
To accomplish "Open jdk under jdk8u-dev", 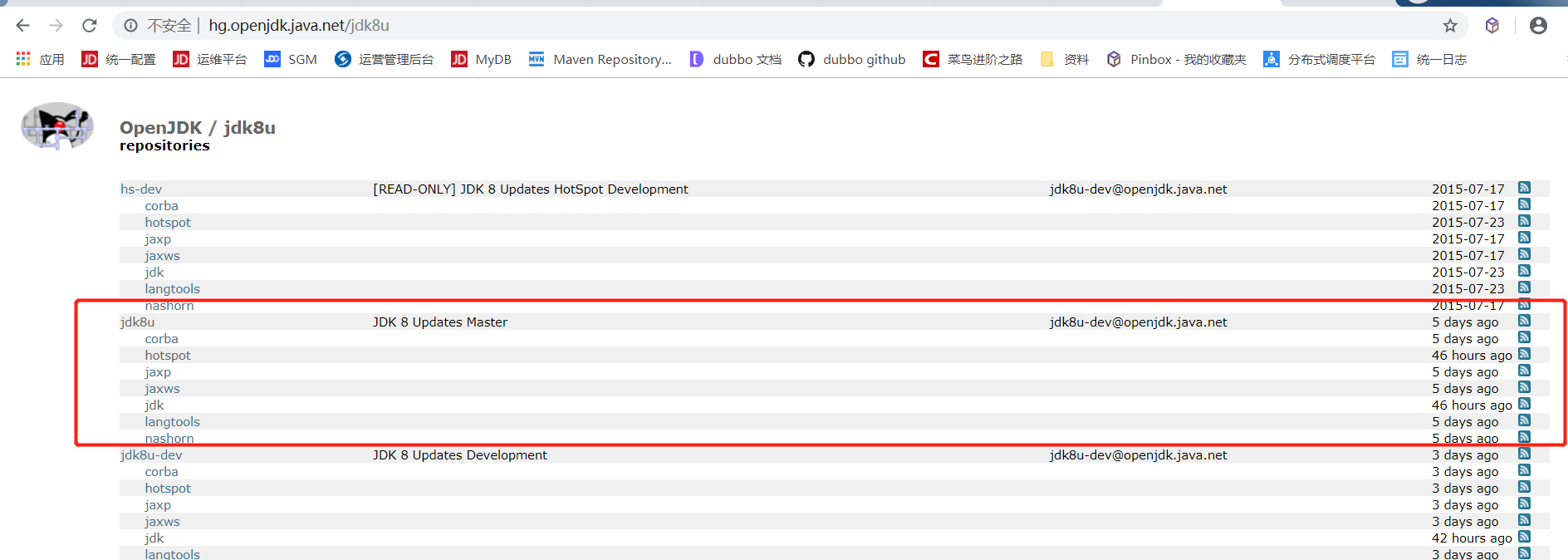I will tap(154, 538).
